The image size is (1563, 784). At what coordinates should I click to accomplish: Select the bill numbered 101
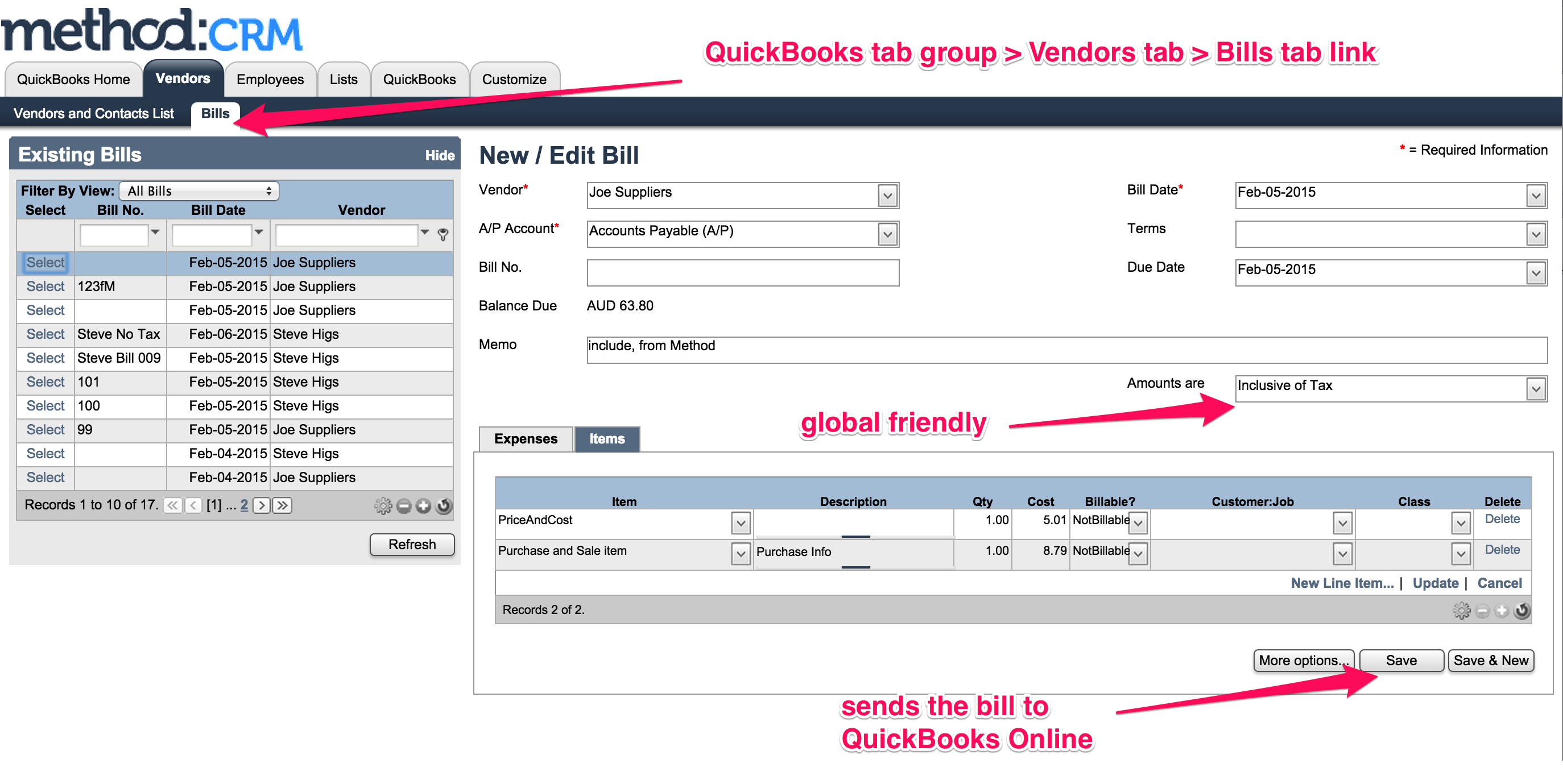[x=45, y=383]
